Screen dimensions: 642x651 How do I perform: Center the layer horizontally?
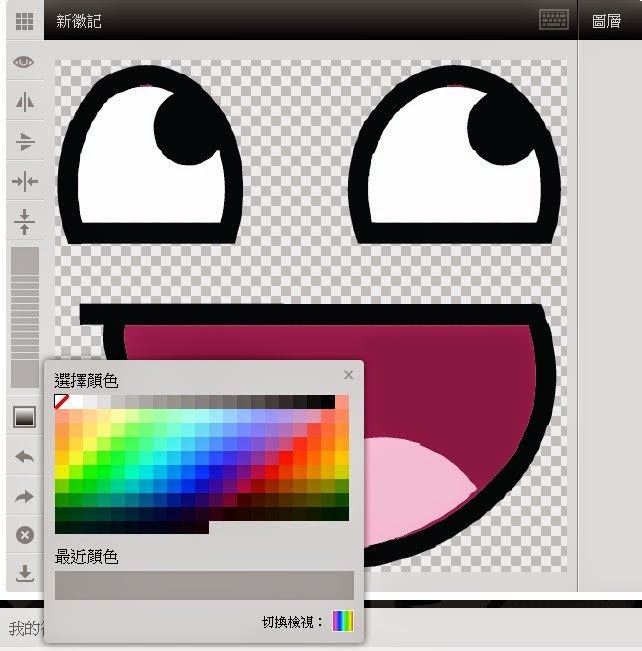point(25,181)
